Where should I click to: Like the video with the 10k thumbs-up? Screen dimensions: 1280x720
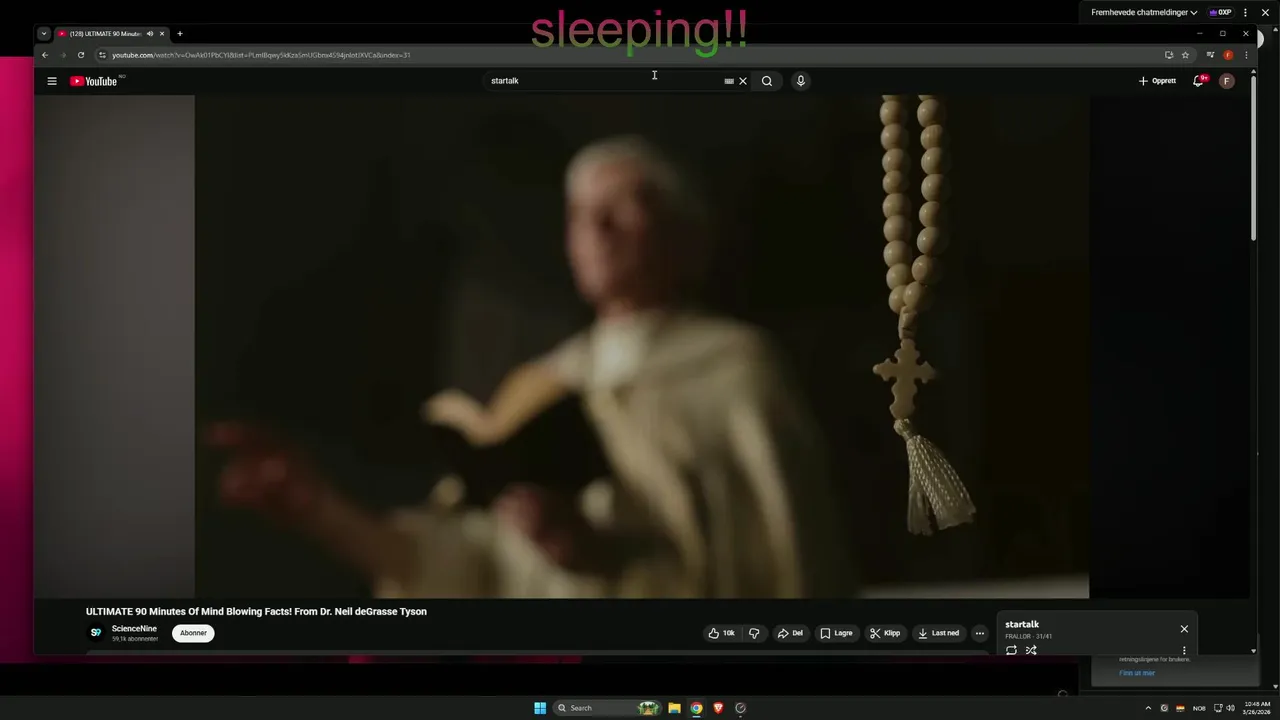pyautogui.click(x=722, y=633)
